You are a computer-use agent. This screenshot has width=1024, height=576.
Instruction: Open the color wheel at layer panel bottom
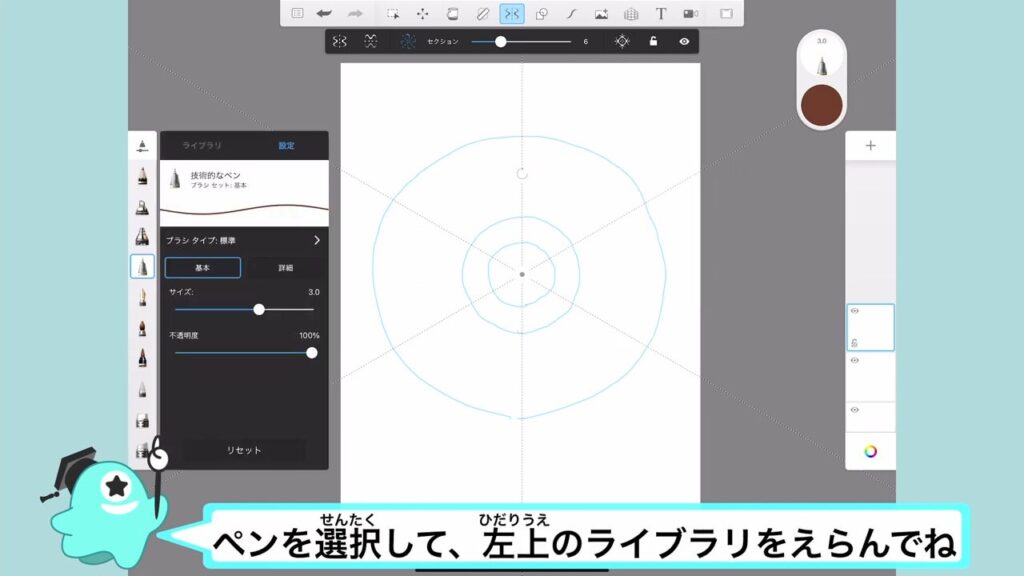click(870, 451)
